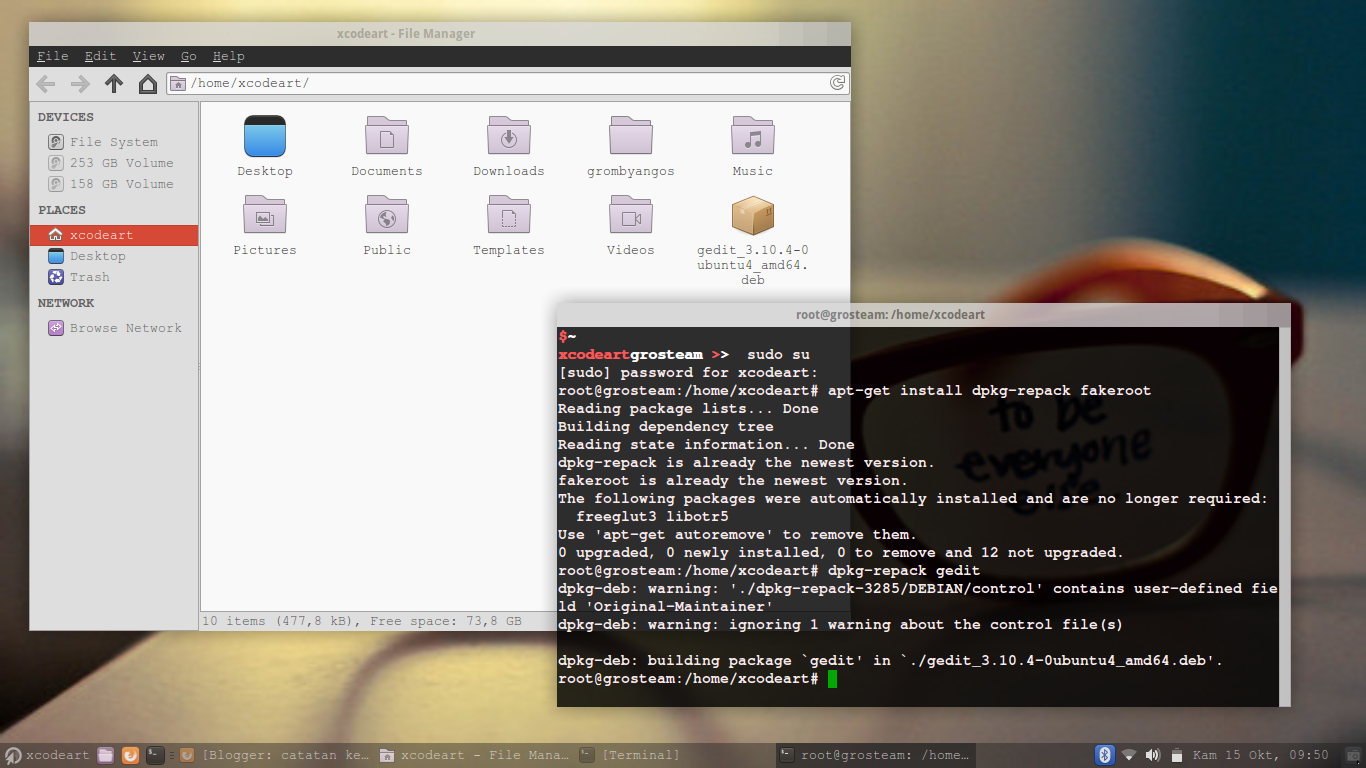This screenshot has width=1366, height=768.
Task: Open the Edit menu
Action: point(100,56)
